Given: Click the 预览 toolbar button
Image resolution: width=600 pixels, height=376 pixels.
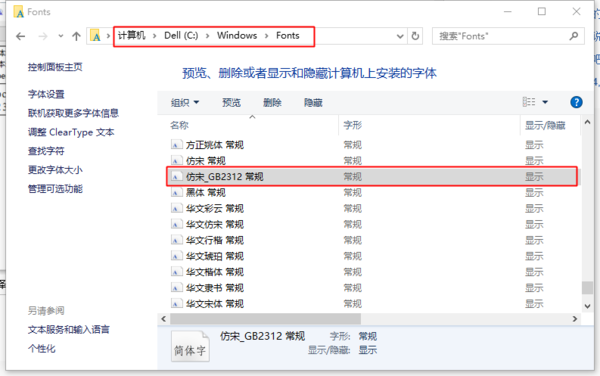Looking at the screenshot, I should (232, 103).
